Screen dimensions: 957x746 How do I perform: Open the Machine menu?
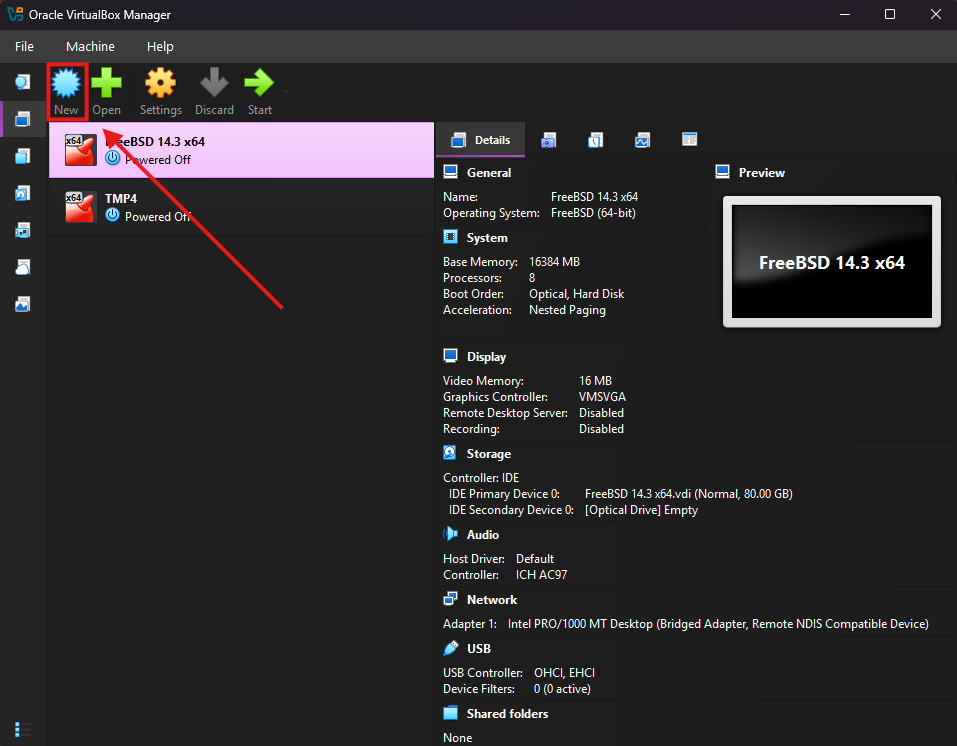click(x=90, y=46)
